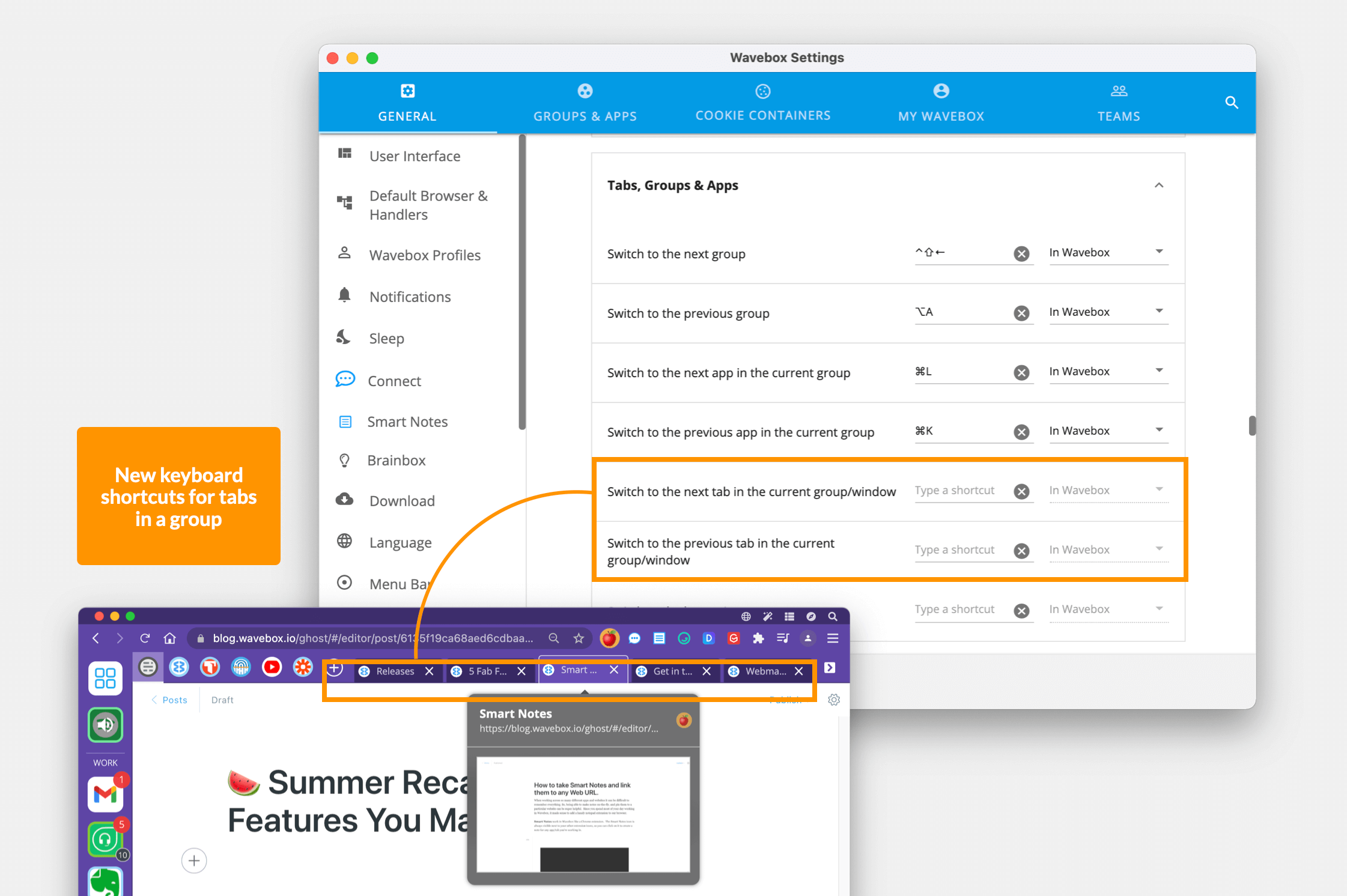Open the Evernote elephant app icon
The image size is (1347, 896).
[x=105, y=882]
